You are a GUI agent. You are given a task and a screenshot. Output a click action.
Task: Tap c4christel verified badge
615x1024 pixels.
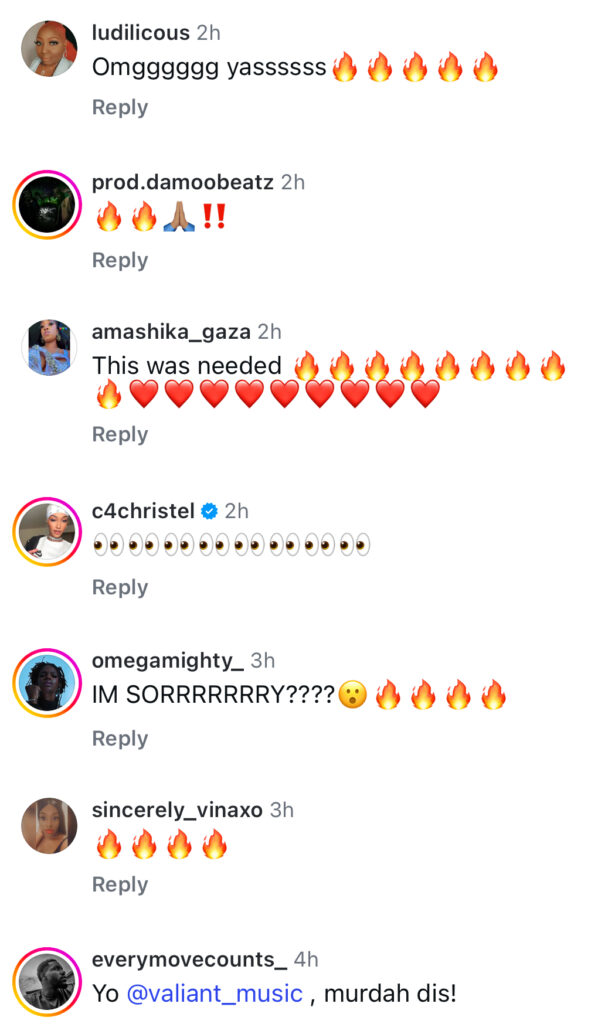[x=209, y=511]
